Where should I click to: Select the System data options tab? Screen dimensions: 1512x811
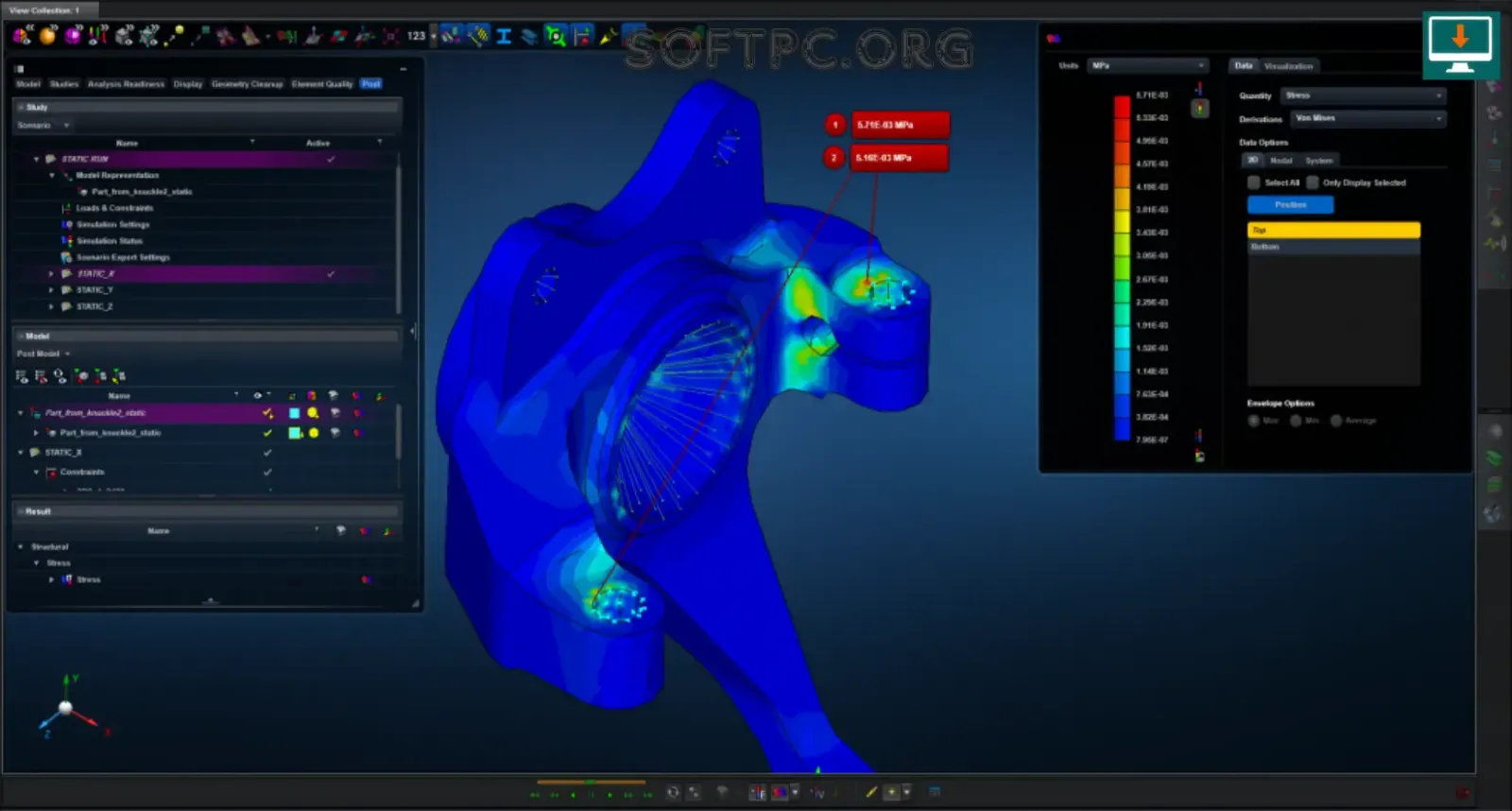tap(1318, 161)
